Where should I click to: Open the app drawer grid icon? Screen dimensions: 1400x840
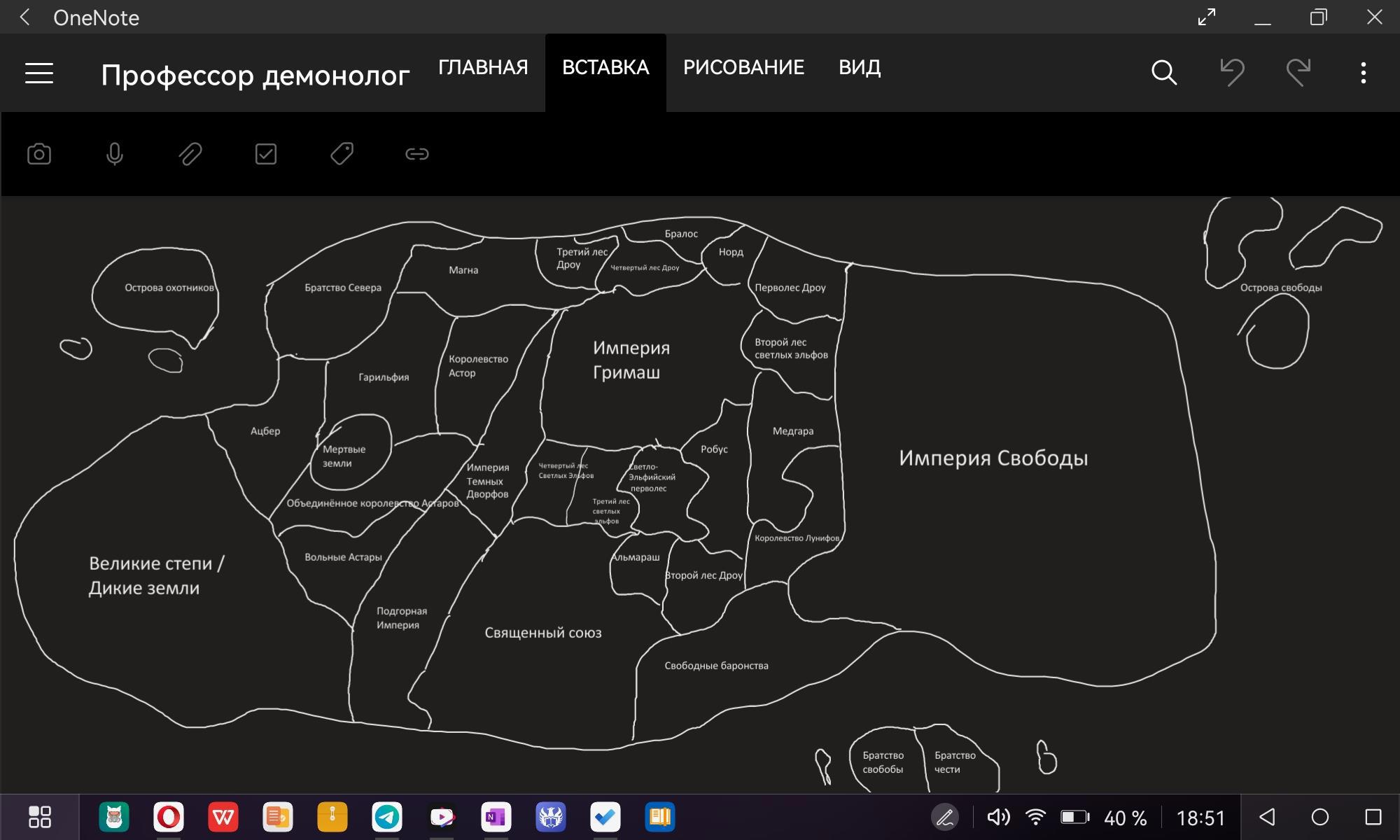point(40,817)
